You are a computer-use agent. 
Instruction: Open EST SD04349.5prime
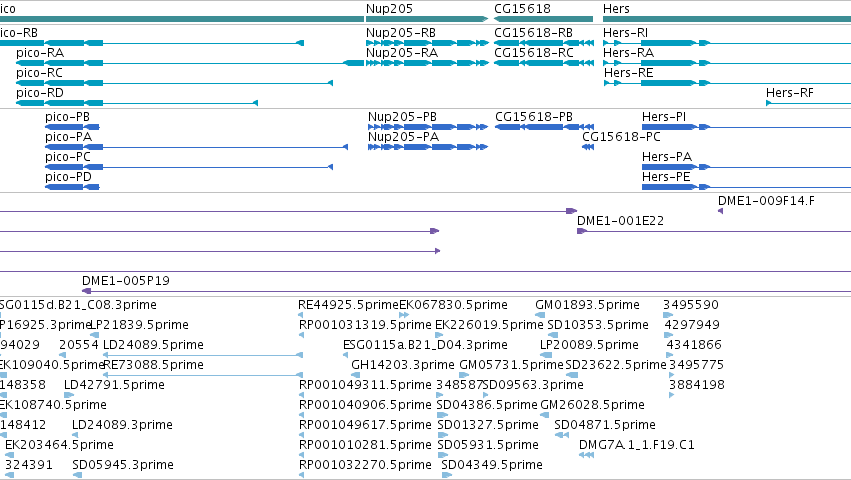492,465
